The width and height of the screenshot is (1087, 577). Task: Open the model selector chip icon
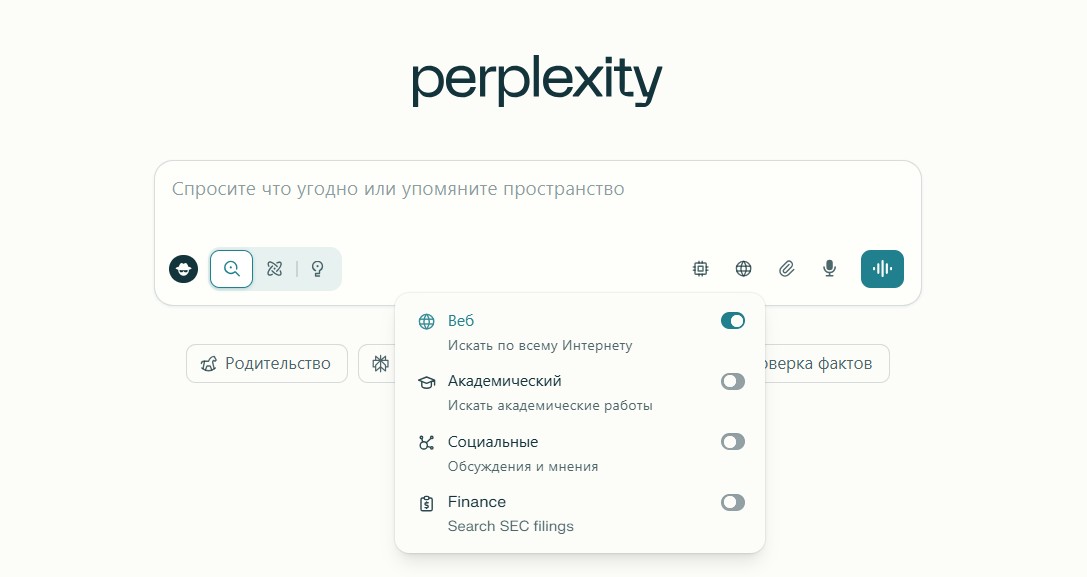pos(701,268)
